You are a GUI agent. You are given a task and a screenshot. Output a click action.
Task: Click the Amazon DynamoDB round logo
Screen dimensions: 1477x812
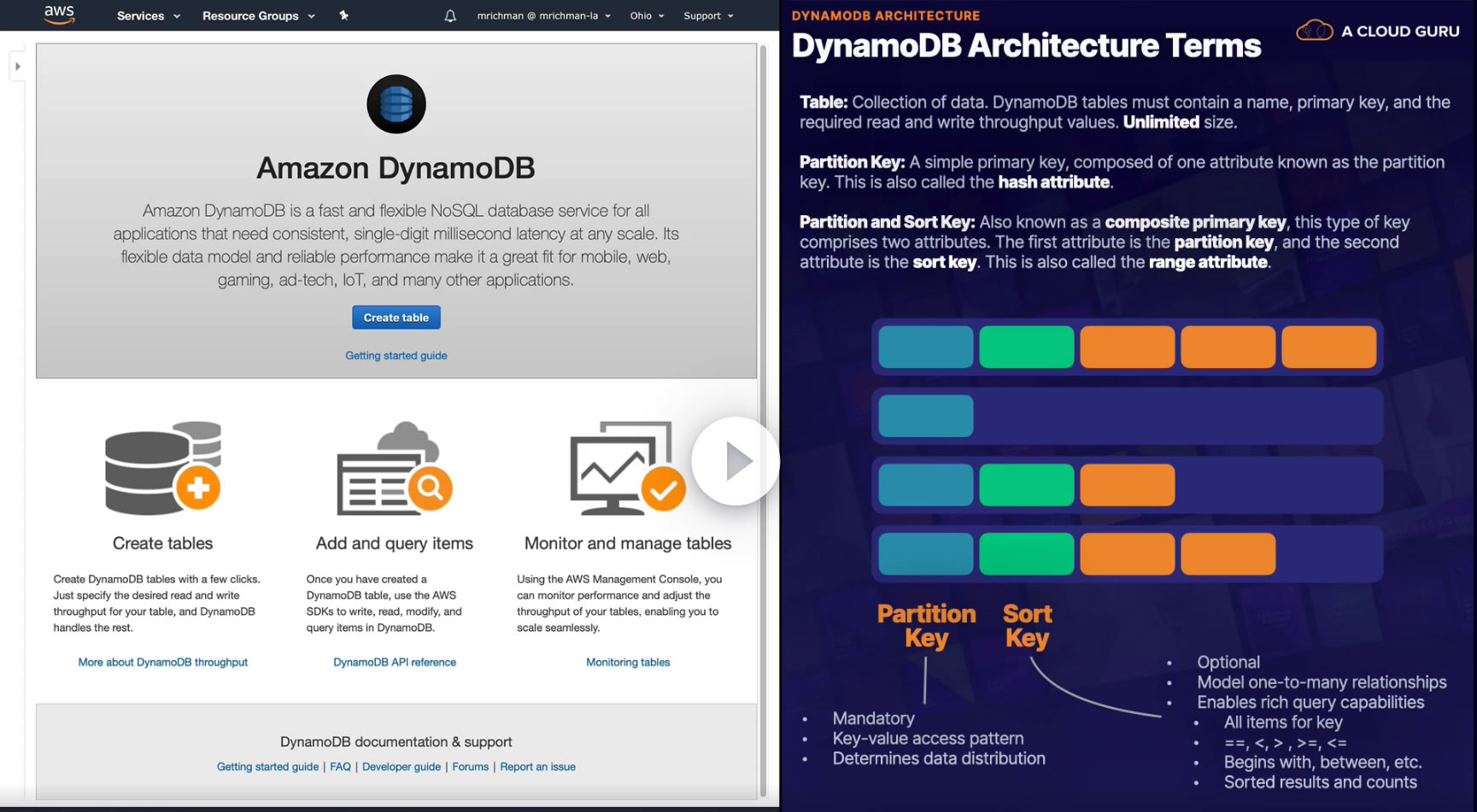pyautogui.click(x=396, y=104)
